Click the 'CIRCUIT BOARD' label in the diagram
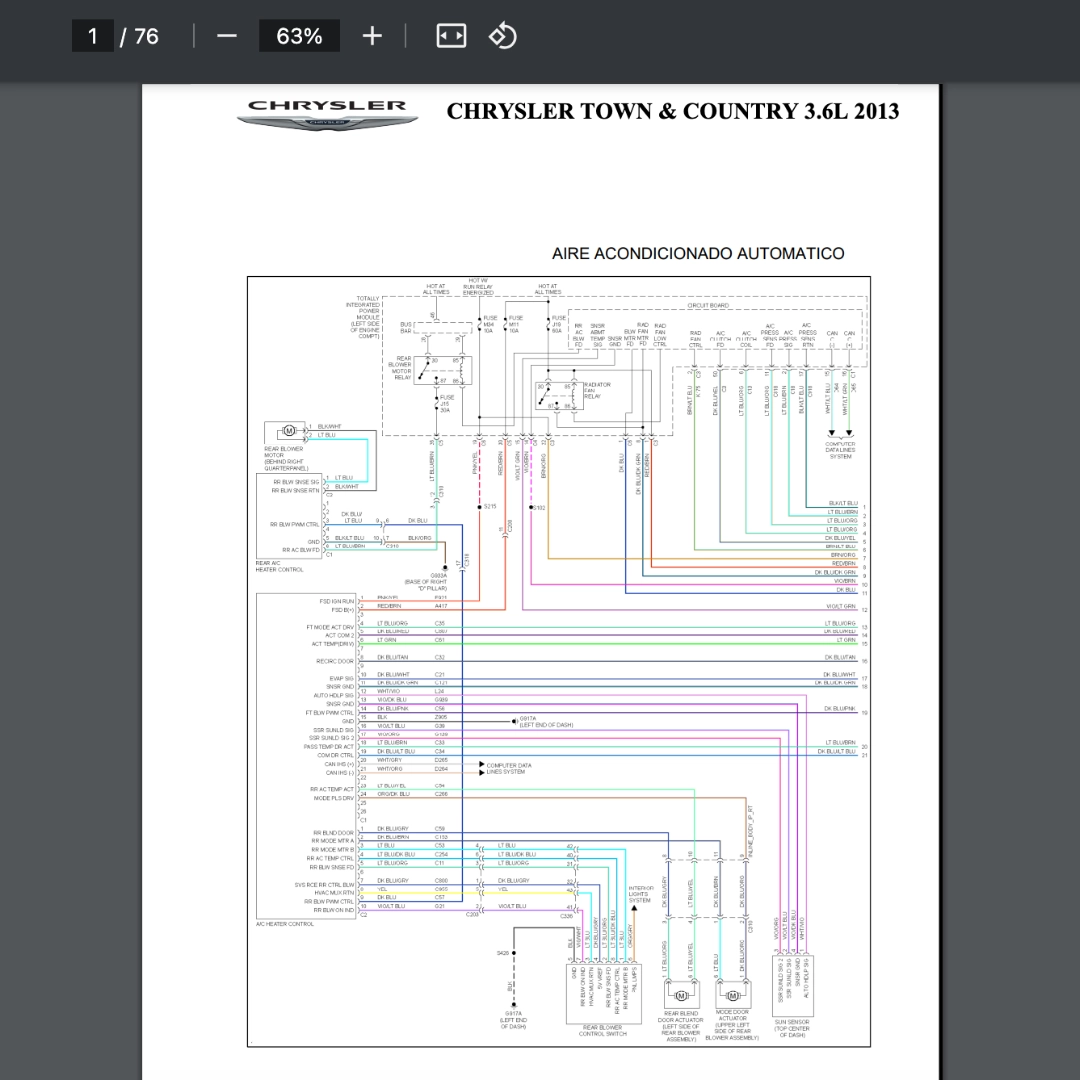This screenshot has width=1080, height=1080. pos(707,305)
